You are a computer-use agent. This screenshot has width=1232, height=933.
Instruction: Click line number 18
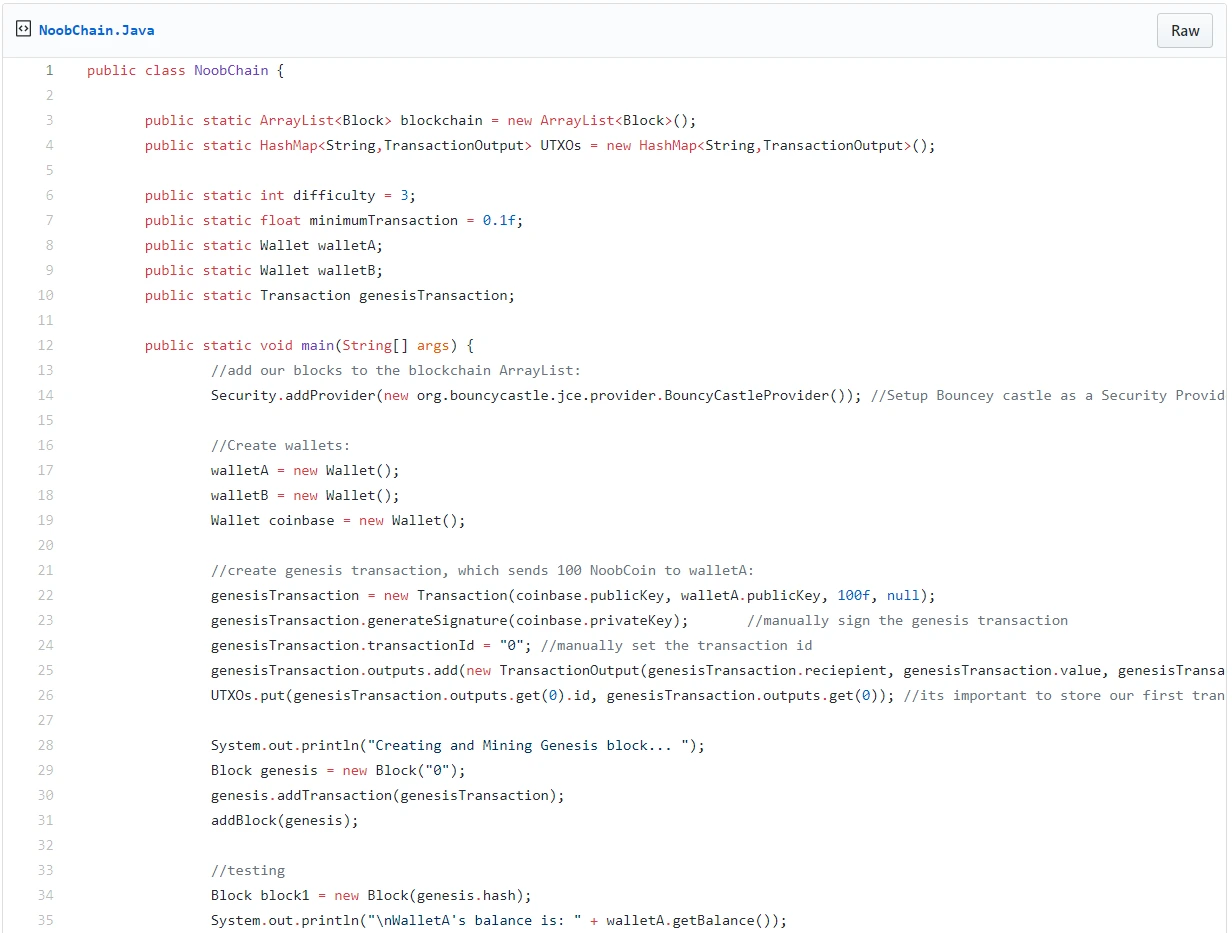click(46, 495)
